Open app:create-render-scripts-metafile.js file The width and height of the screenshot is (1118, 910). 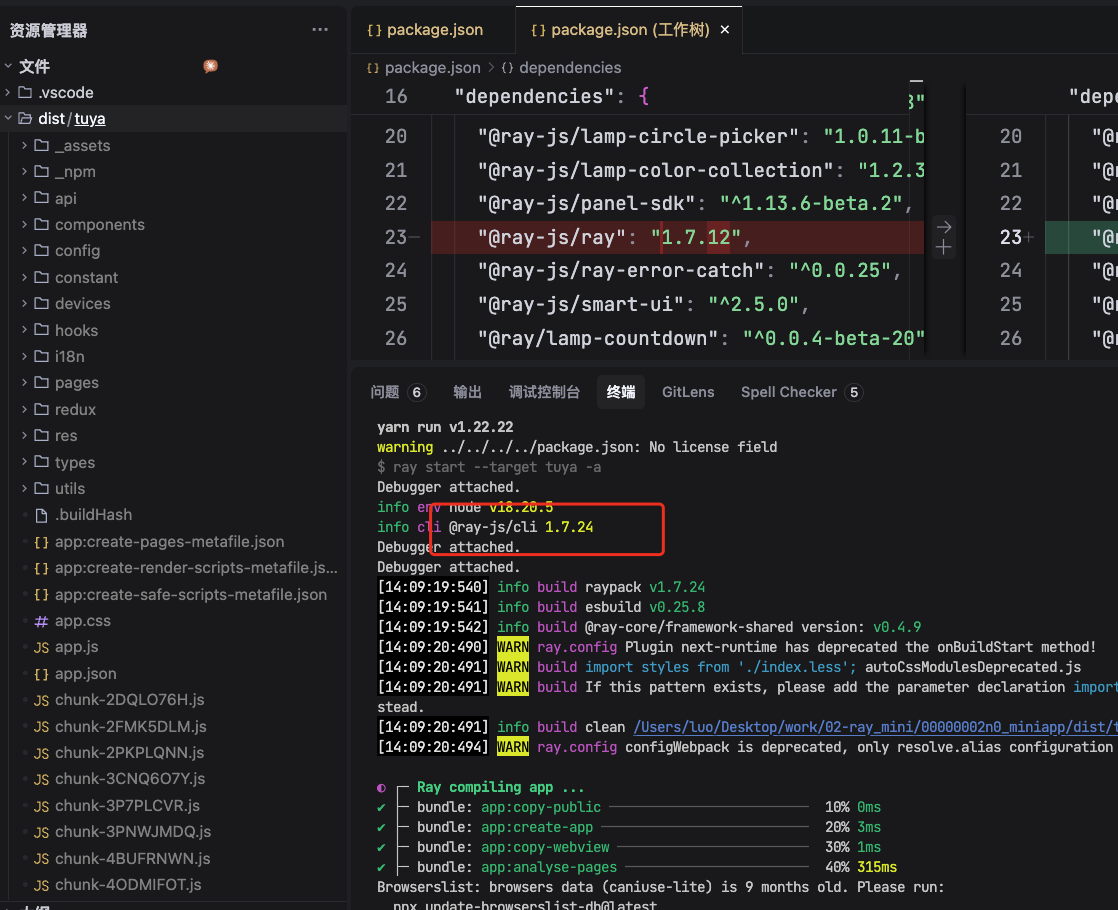point(196,568)
